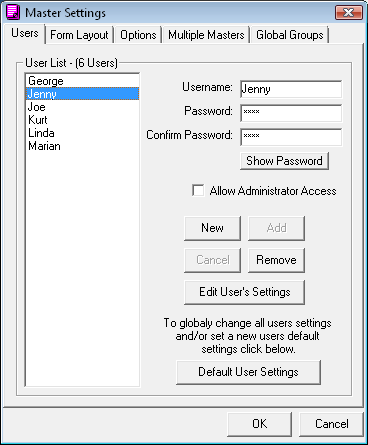Select George in the user list
368x445 pixels.
(82, 81)
